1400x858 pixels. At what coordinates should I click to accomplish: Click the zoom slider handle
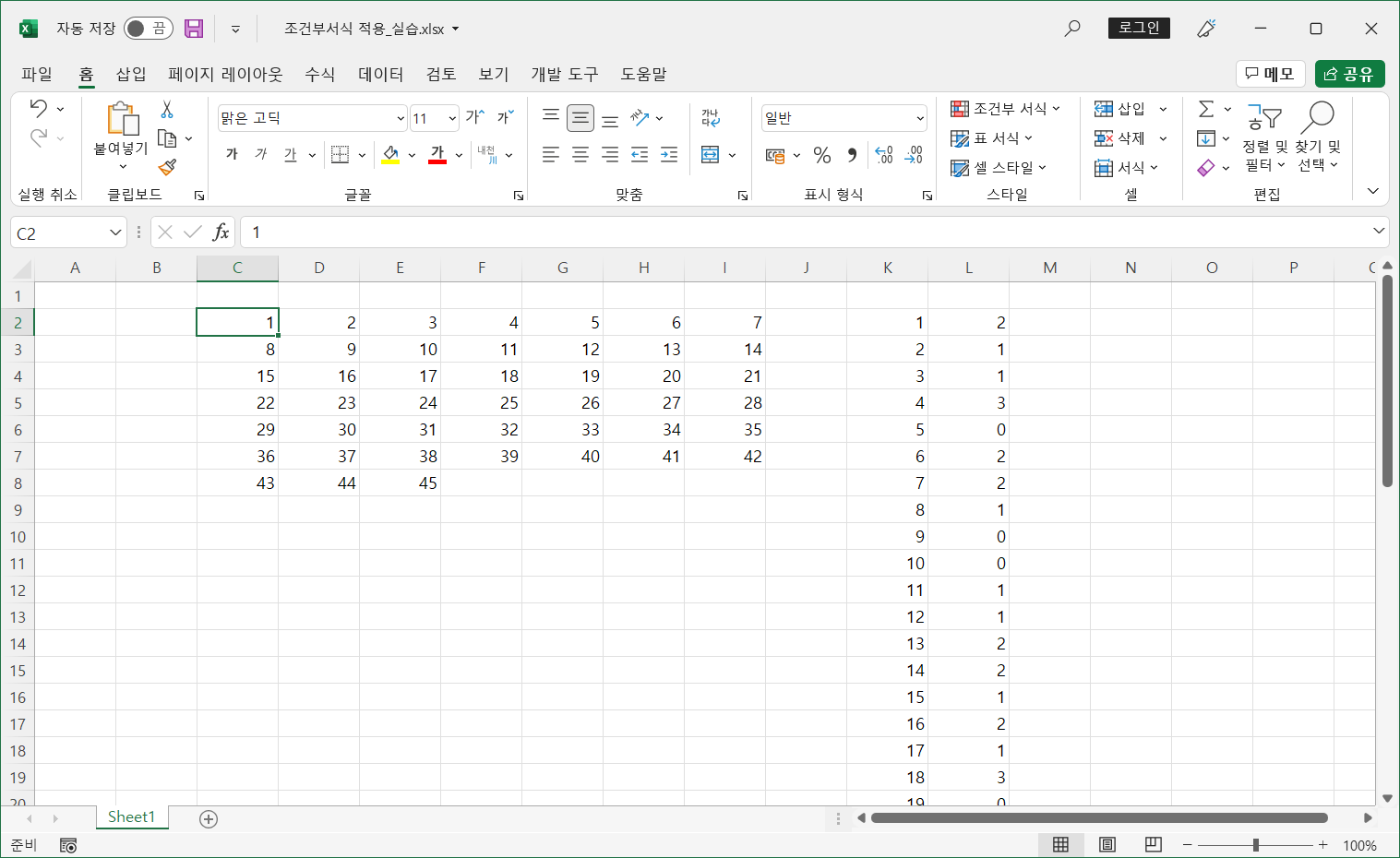[1255, 845]
